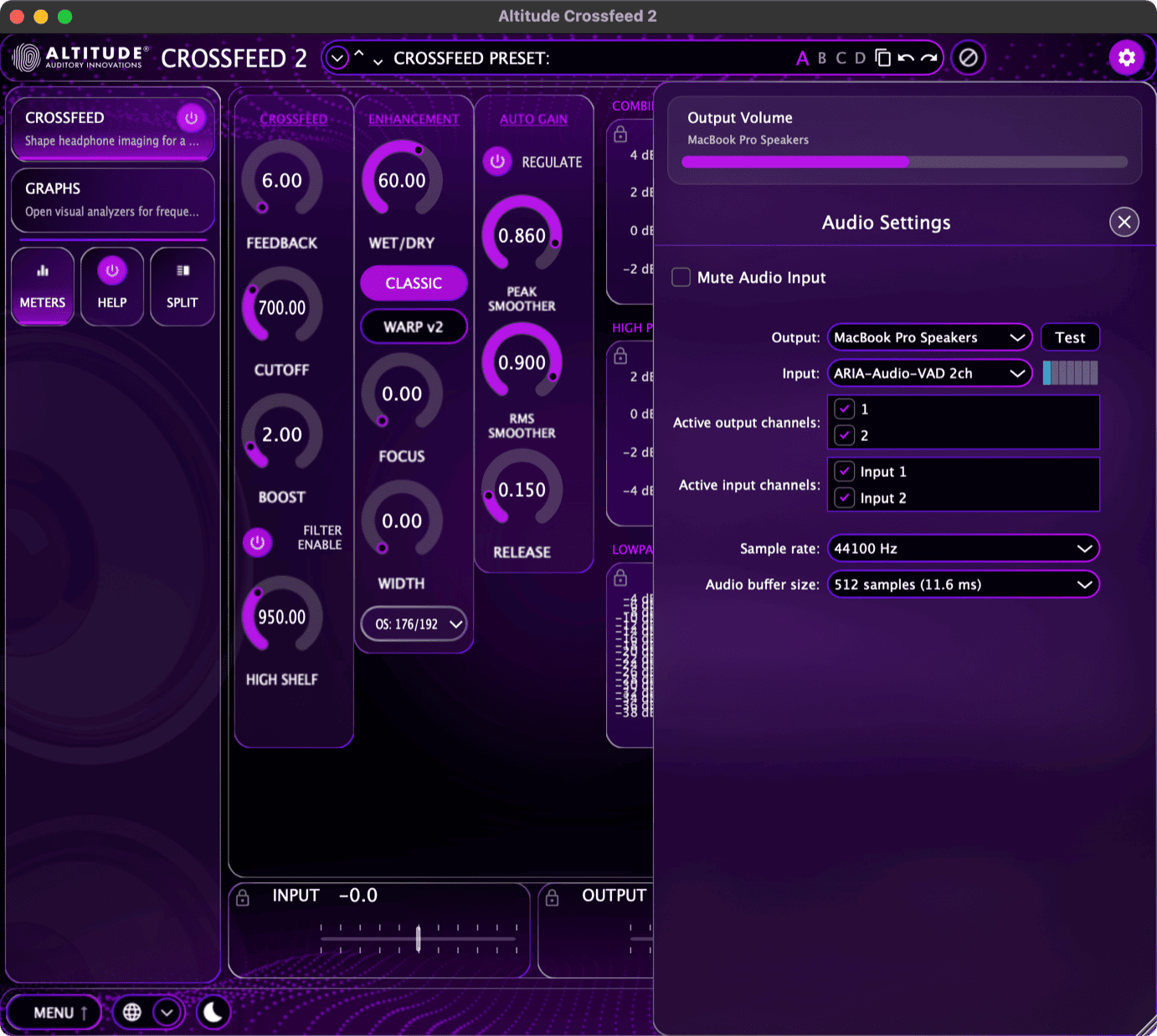Expand the chevron next to the globe
1157x1036 pixels.
click(167, 1013)
